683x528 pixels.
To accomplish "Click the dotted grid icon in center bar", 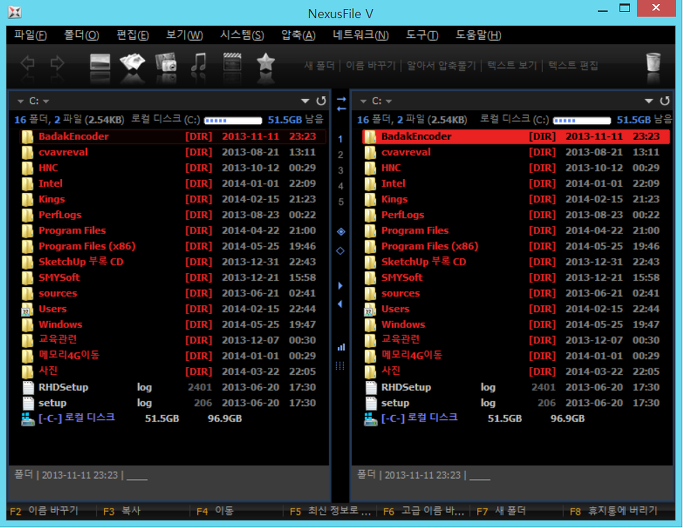I will click(340, 366).
